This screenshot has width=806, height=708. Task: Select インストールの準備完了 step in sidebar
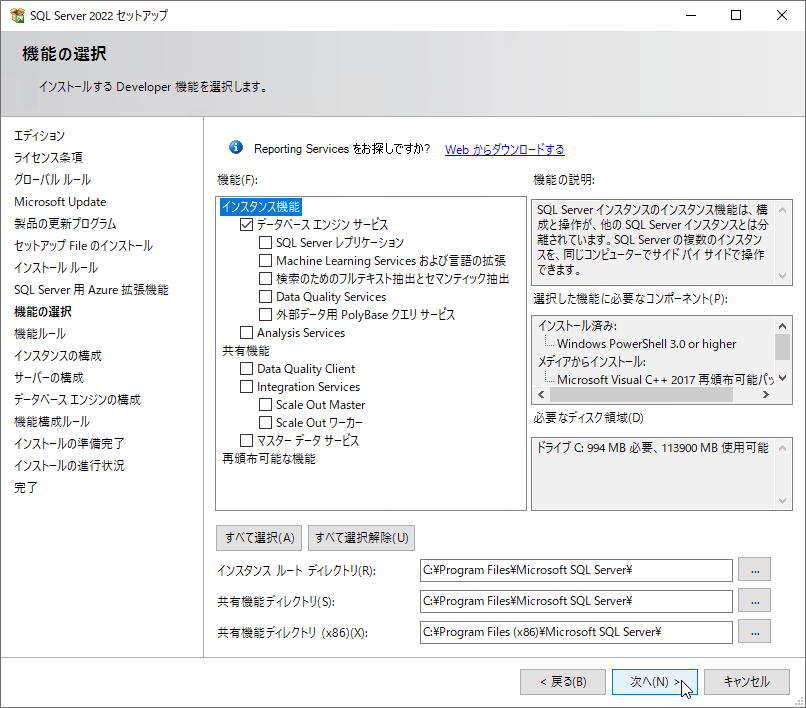point(69,444)
